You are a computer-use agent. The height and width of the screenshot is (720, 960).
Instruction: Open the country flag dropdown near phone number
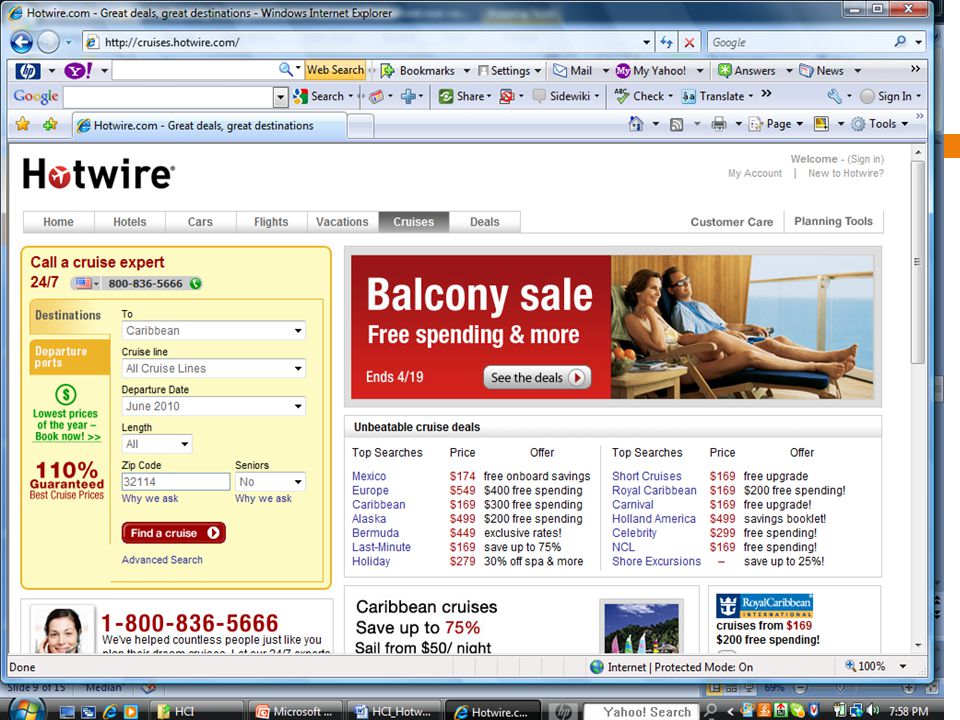coord(86,283)
